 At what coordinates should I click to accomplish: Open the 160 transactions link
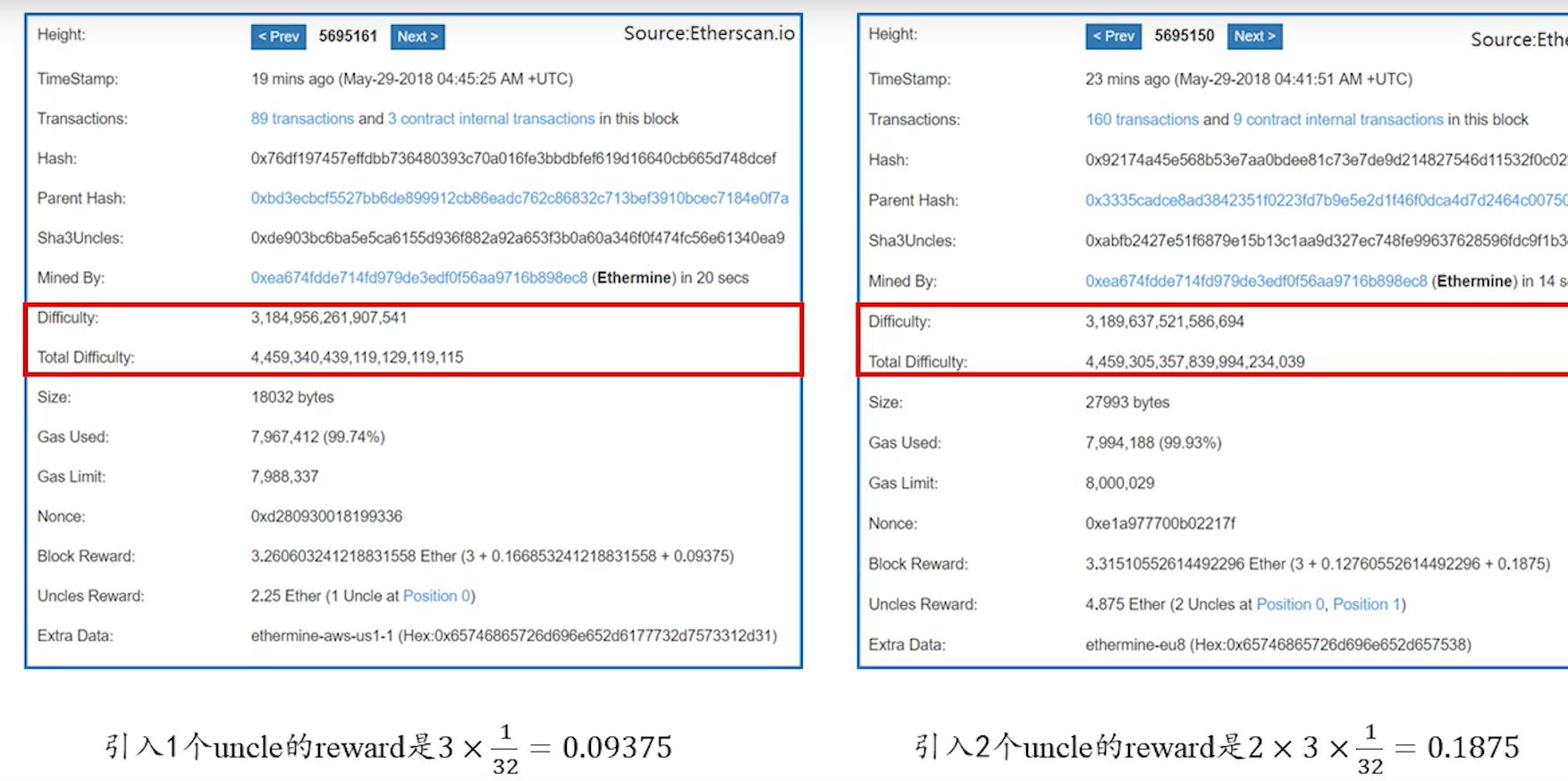tap(1142, 120)
